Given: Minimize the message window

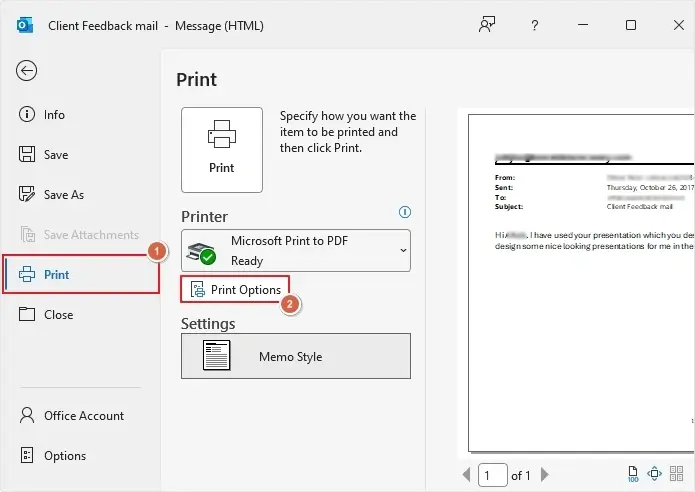Looking at the screenshot, I should pyautogui.click(x=583, y=25).
